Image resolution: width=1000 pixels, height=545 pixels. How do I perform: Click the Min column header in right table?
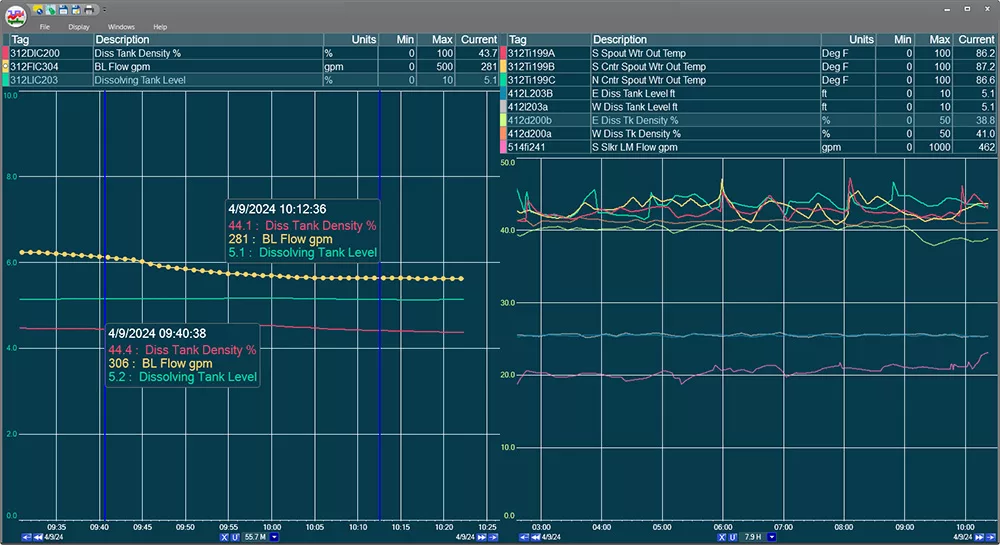[895, 40]
